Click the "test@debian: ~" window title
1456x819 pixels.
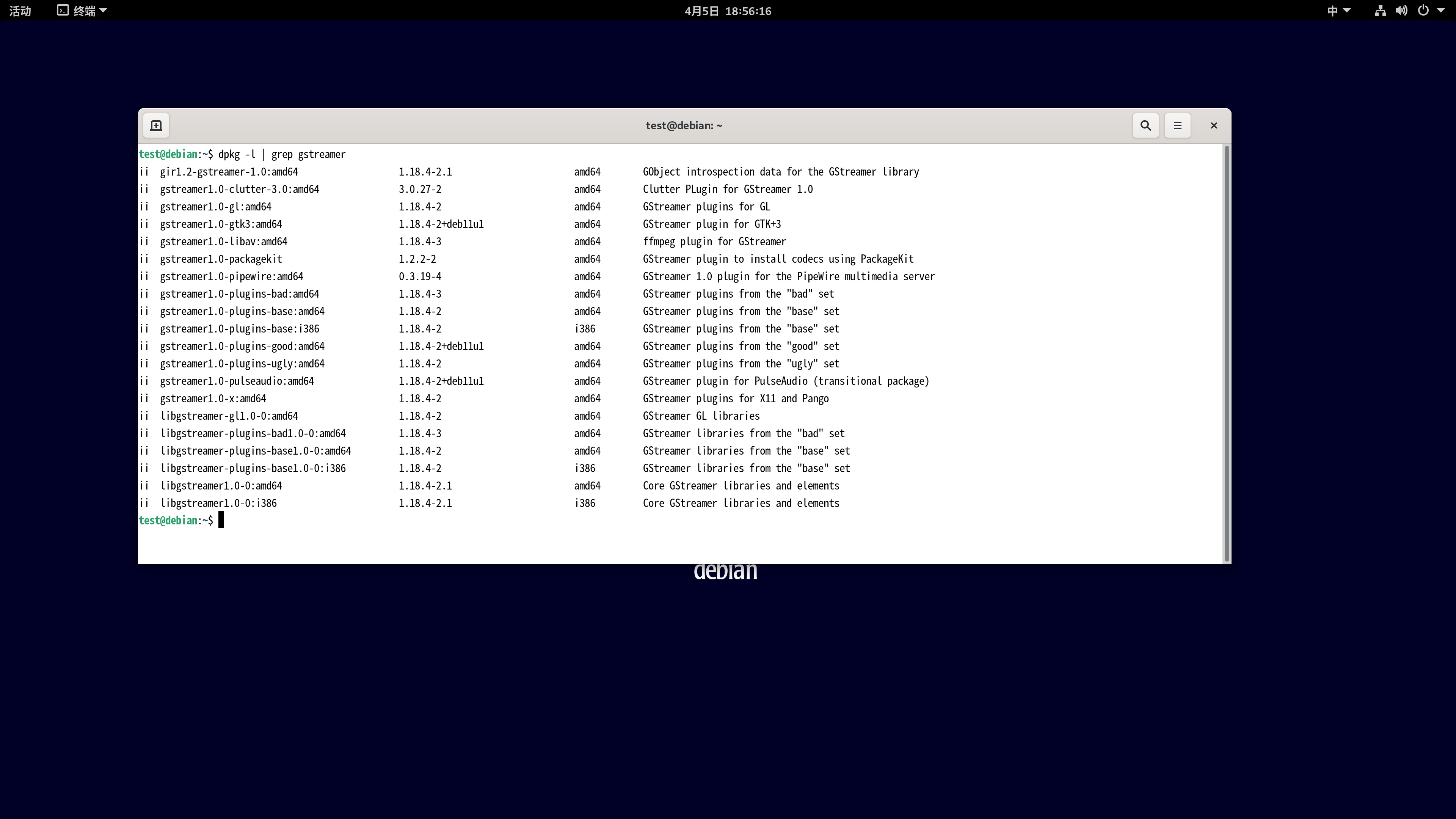click(684, 126)
